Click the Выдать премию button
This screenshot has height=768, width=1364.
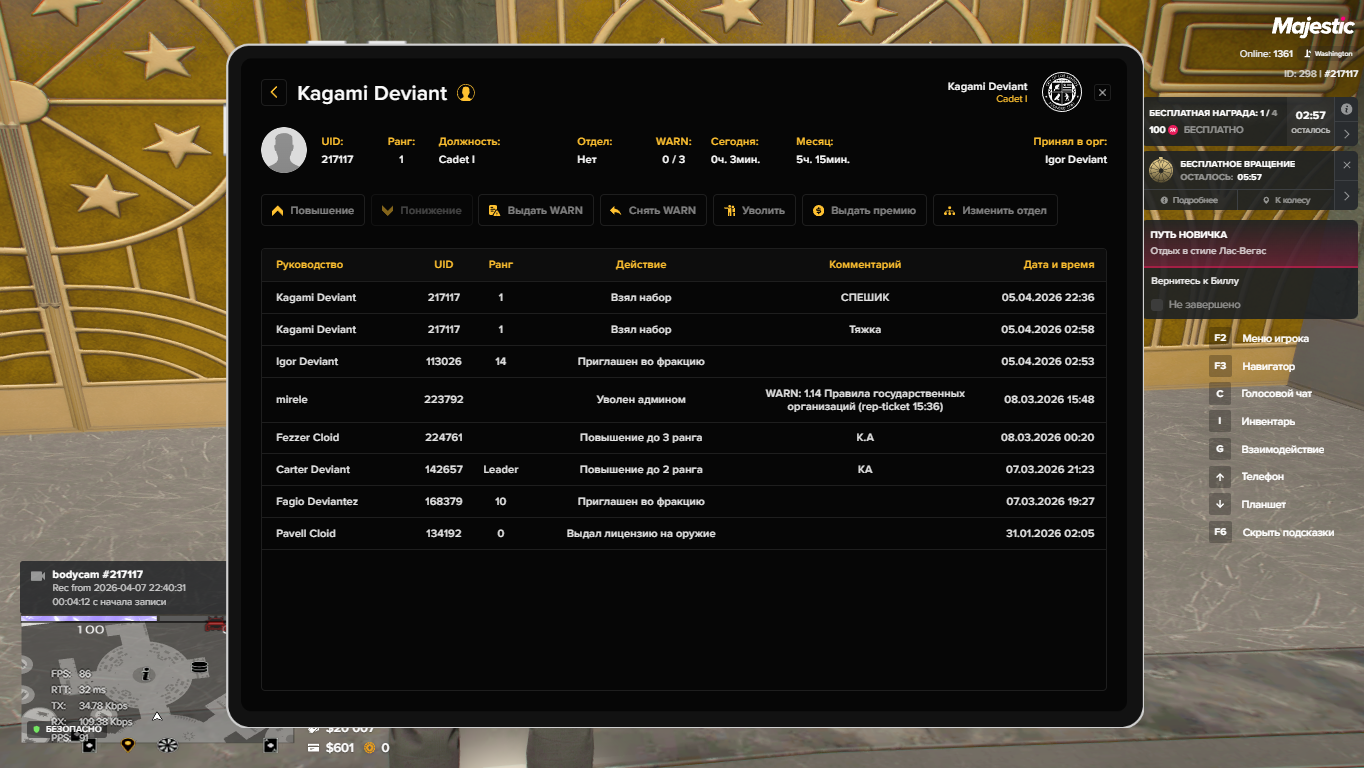tap(864, 211)
